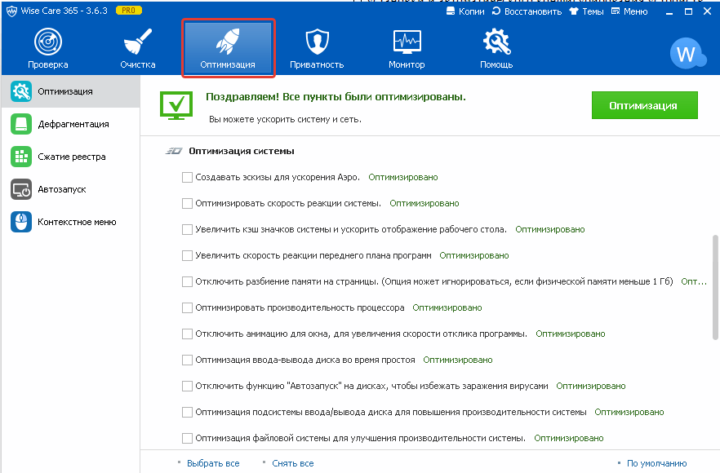Screen dimensions: 720x473
Task: Switch to Автозапуск sidebar tab
Action: pyautogui.click(x=71, y=189)
